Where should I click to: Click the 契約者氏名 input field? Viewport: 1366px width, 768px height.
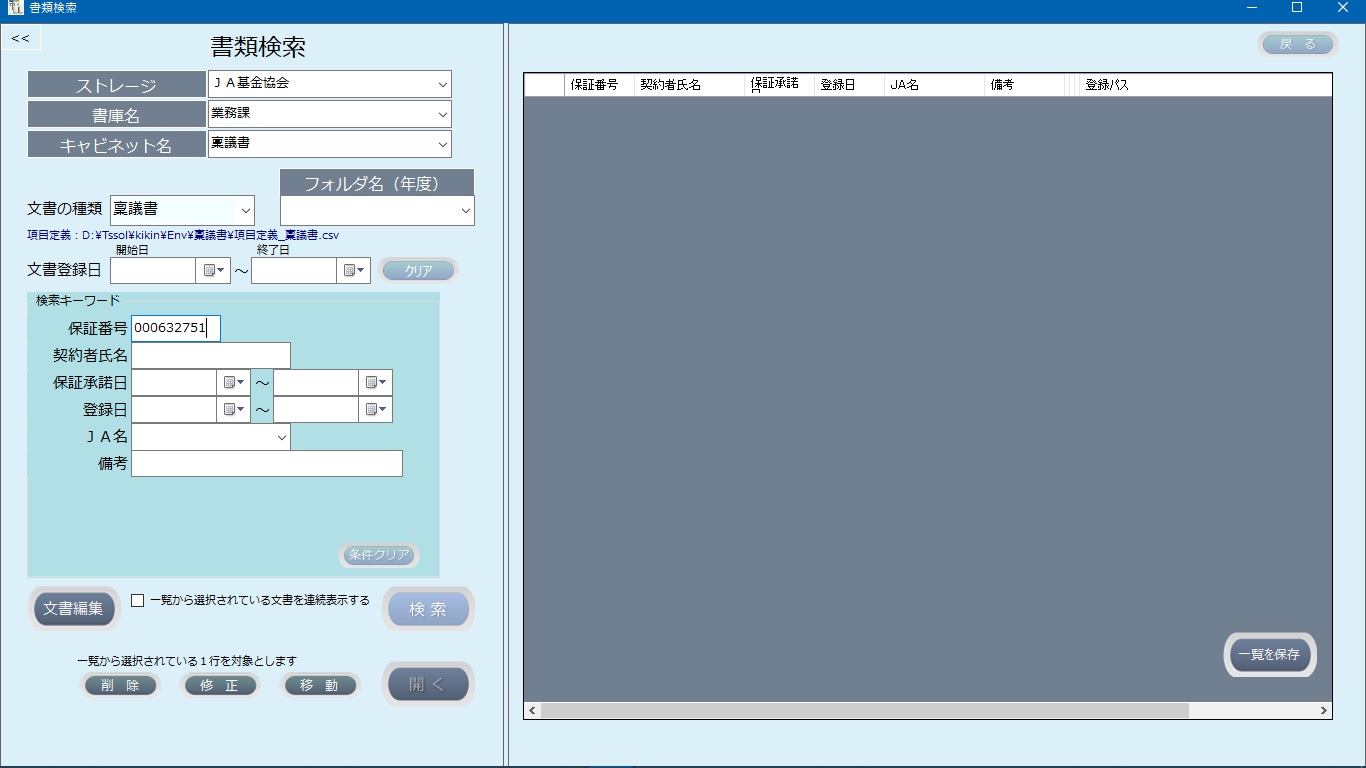(211, 356)
